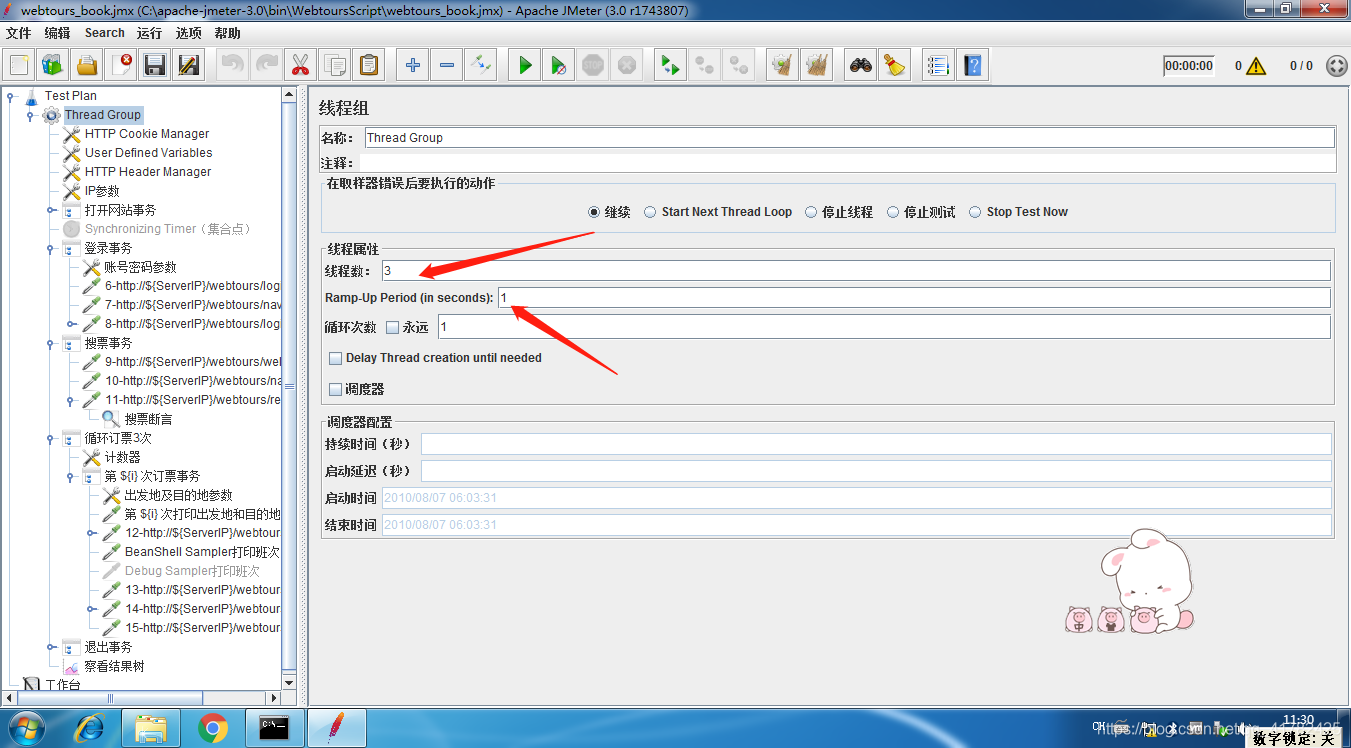Image resolution: width=1351 pixels, height=748 pixels.
Task: Collapse the 循环订票3次 node
Action: (51, 439)
